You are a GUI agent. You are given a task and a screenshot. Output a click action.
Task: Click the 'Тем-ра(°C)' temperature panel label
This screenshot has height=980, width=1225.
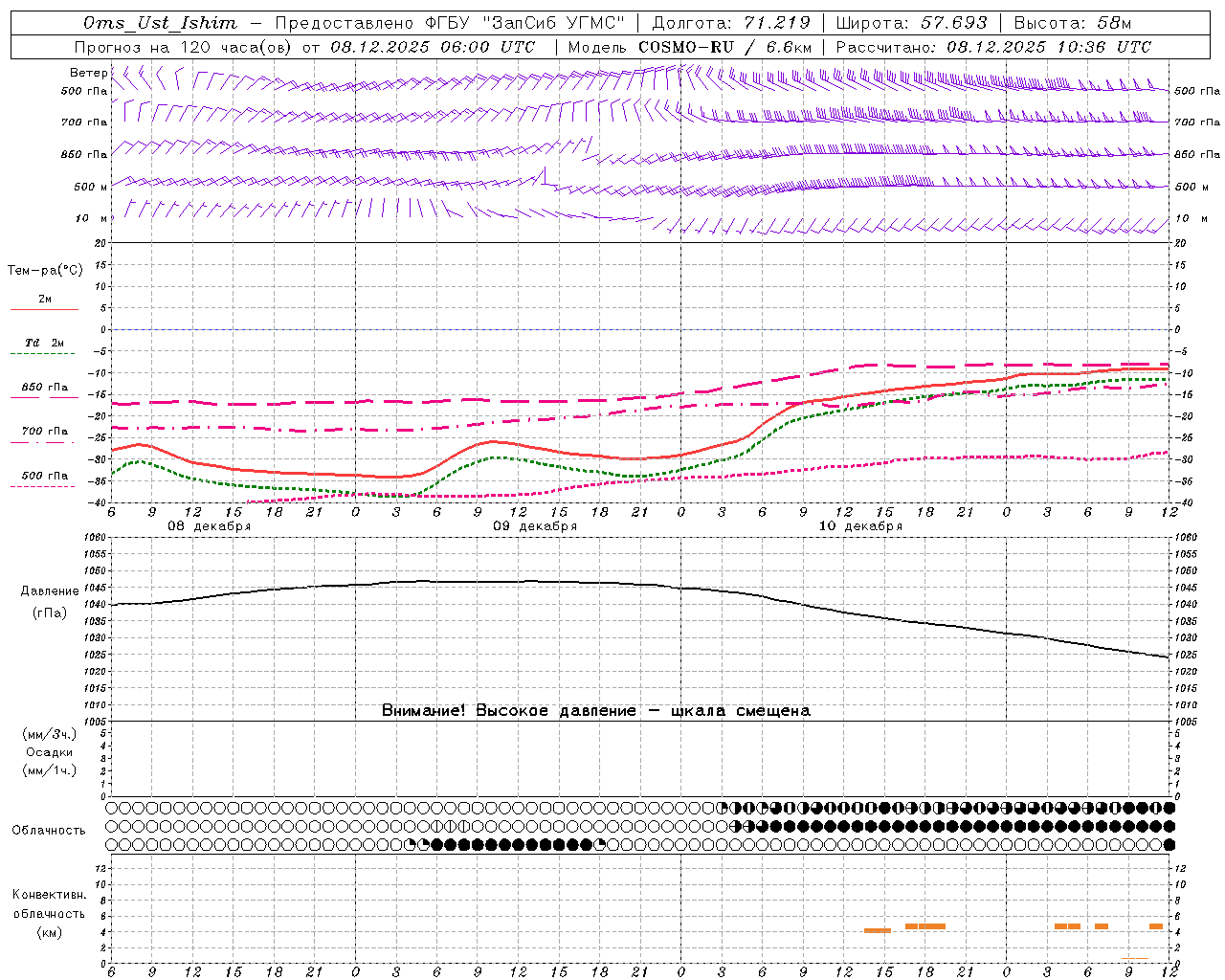click(x=45, y=271)
